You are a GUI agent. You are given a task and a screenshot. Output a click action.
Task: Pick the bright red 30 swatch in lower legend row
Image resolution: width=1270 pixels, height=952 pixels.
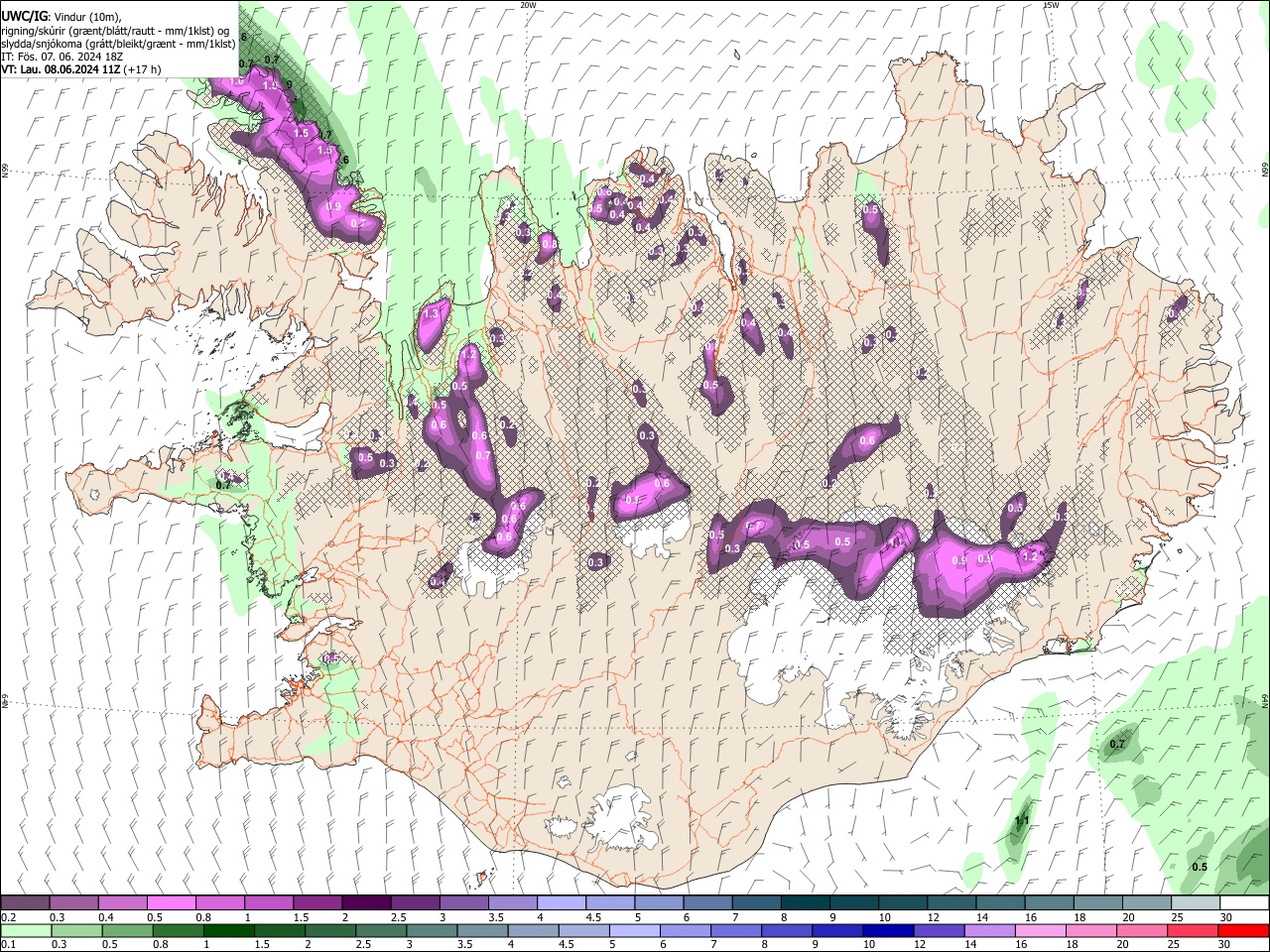click(1244, 930)
